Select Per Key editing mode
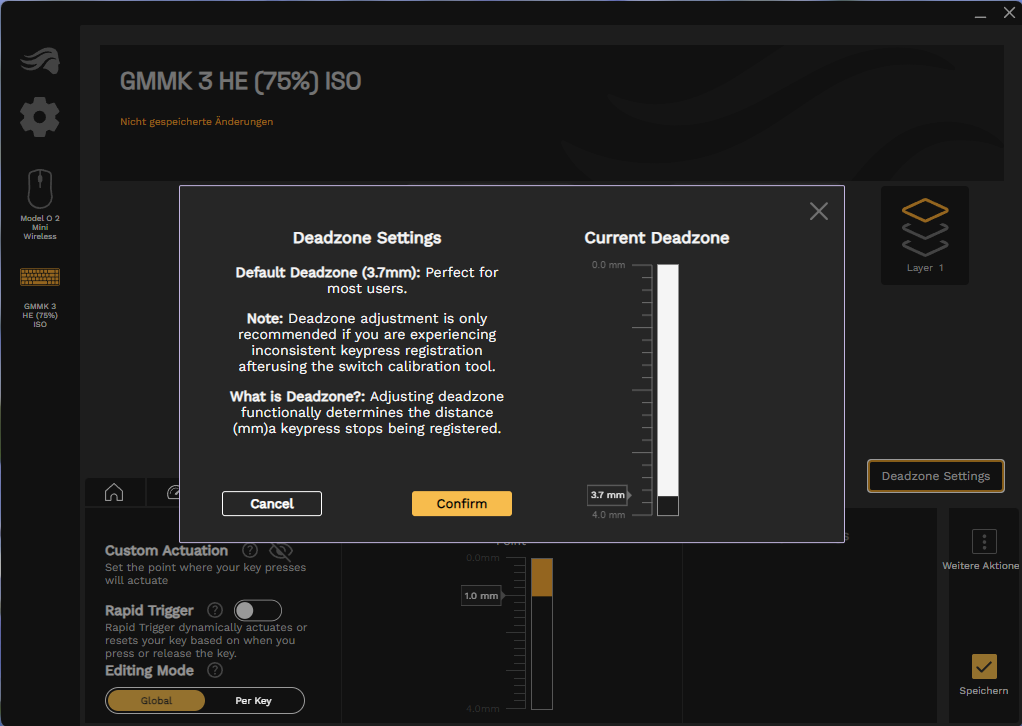This screenshot has height=726, width=1022. pyautogui.click(x=253, y=701)
